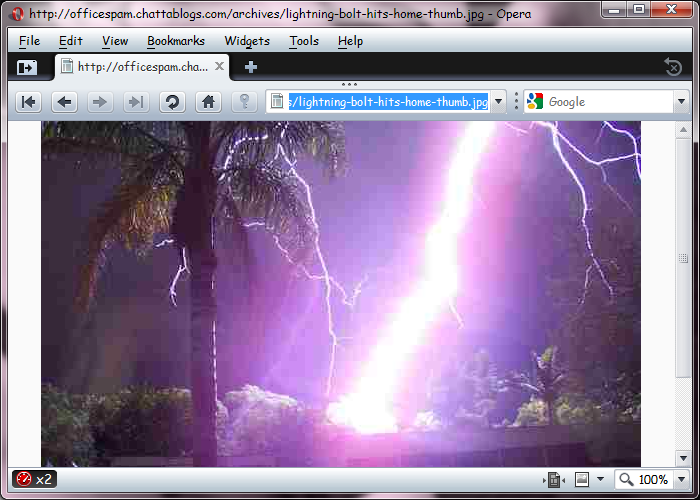This screenshot has width=700, height=500.
Task: Click the Google search engine icon
Action: pos(535,101)
